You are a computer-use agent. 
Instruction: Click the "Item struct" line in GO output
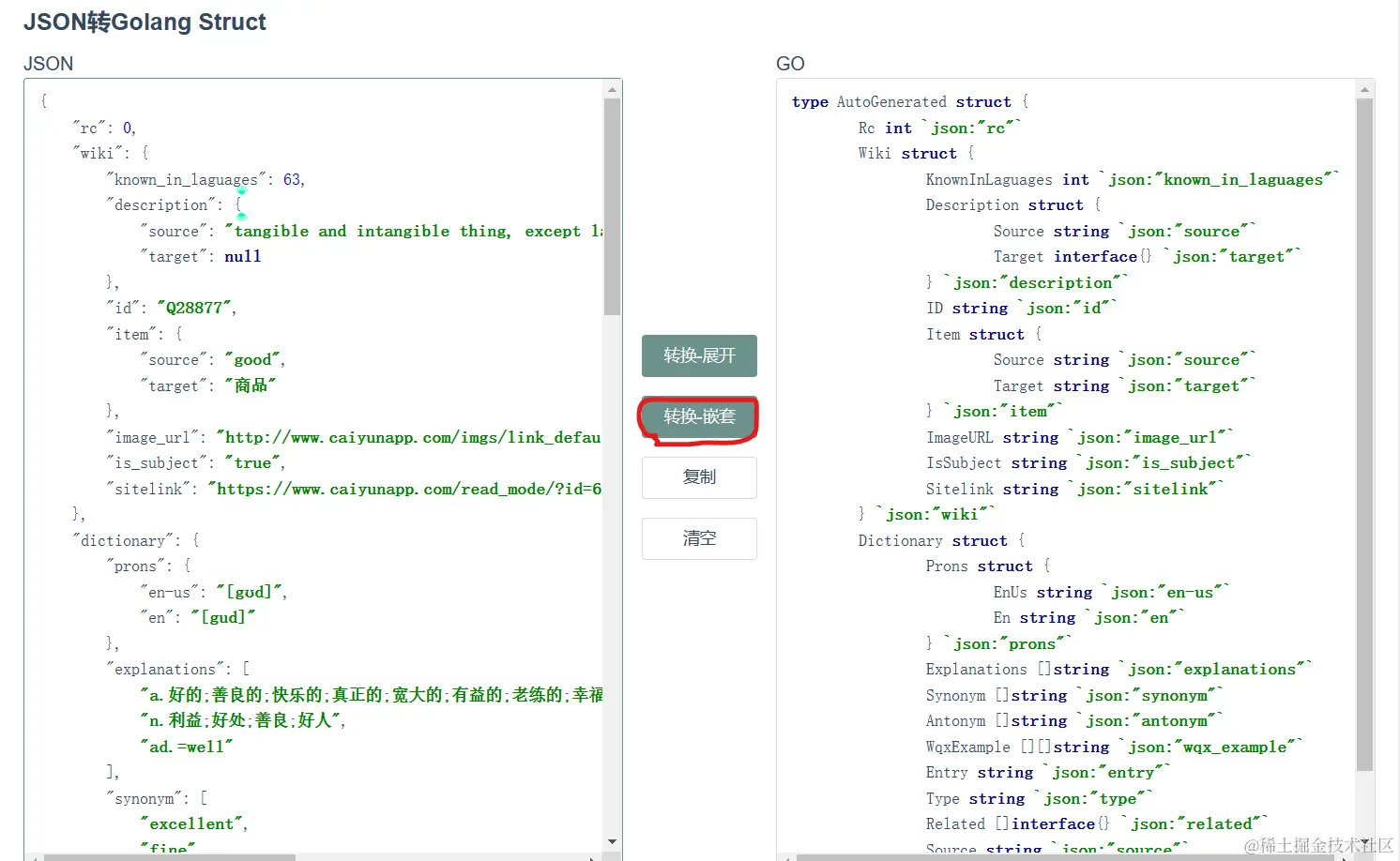click(984, 334)
